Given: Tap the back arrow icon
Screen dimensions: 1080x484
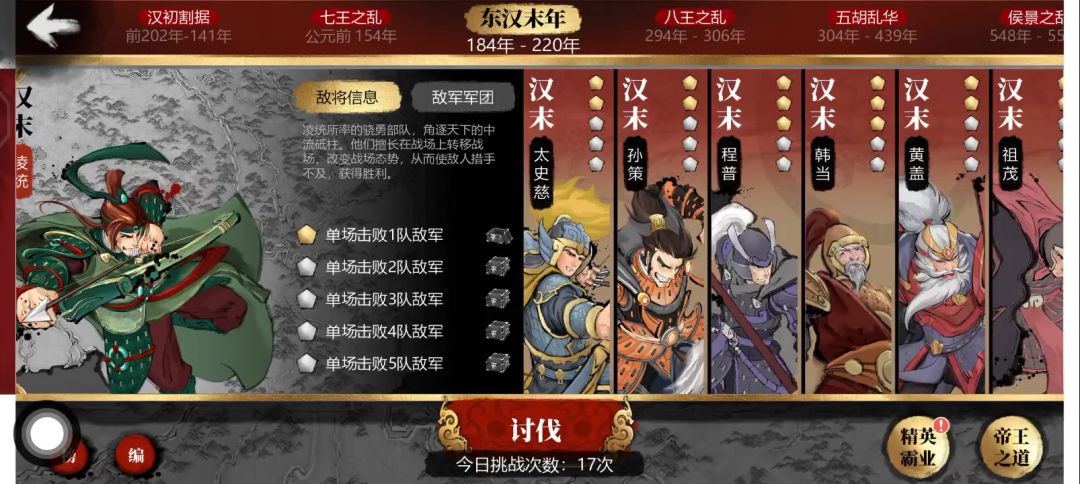Looking at the screenshot, I should pyautogui.click(x=53, y=26).
